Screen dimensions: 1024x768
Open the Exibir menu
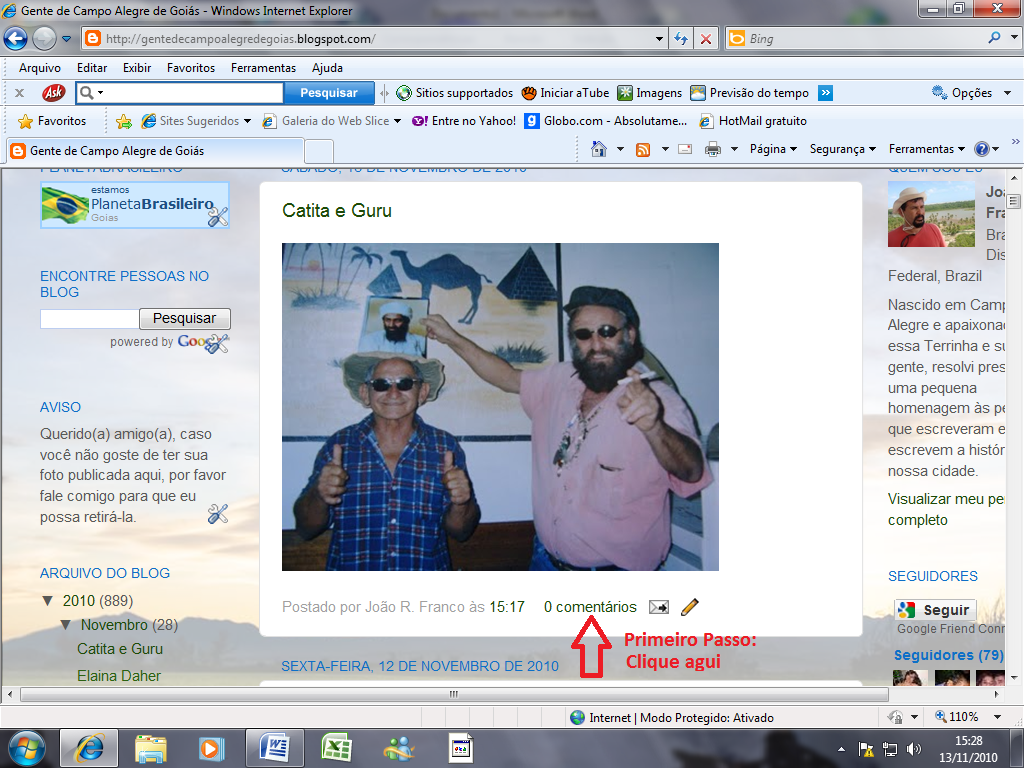[x=137, y=68]
